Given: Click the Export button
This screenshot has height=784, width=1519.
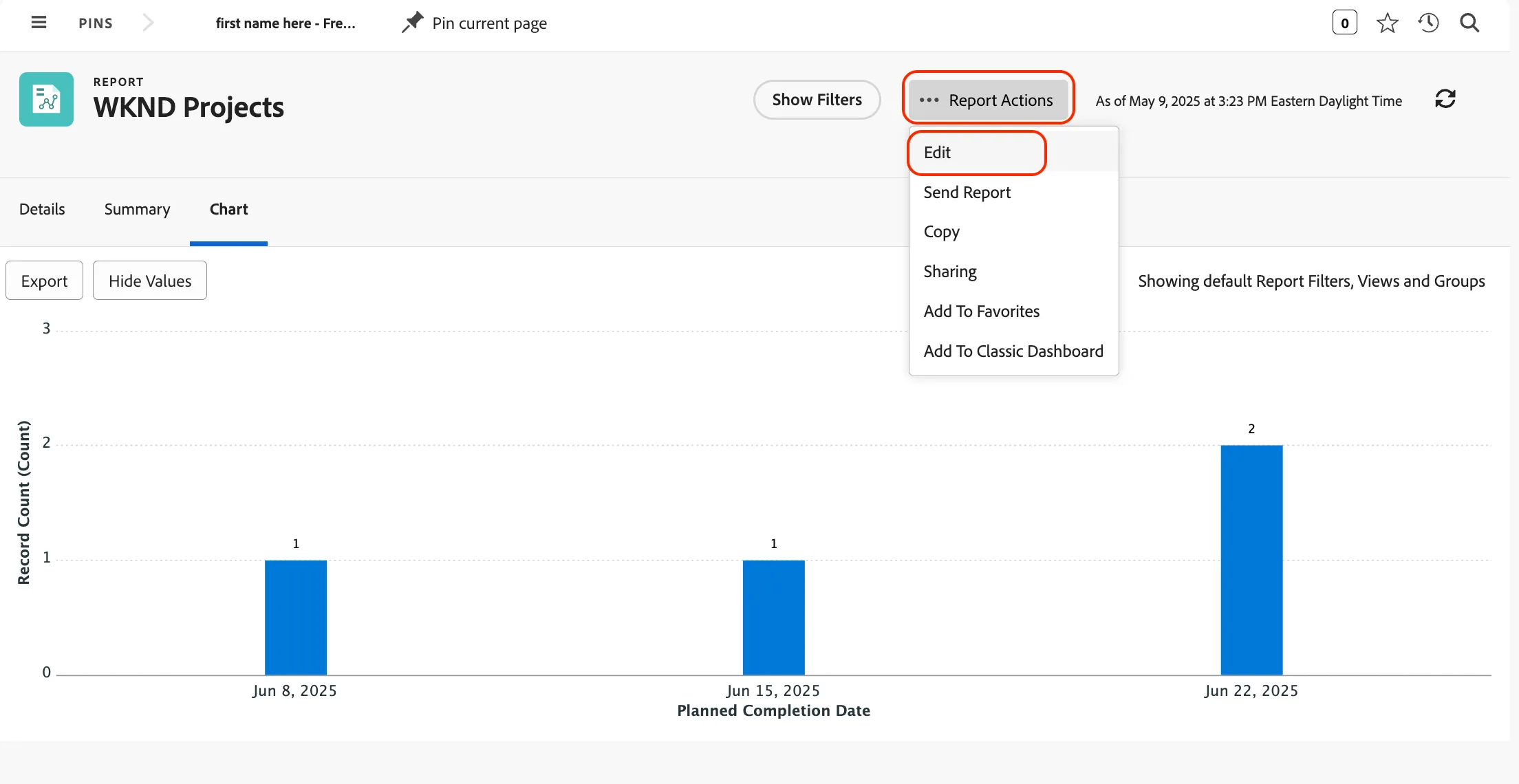Looking at the screenshot, I should click(x=44, y=281).
